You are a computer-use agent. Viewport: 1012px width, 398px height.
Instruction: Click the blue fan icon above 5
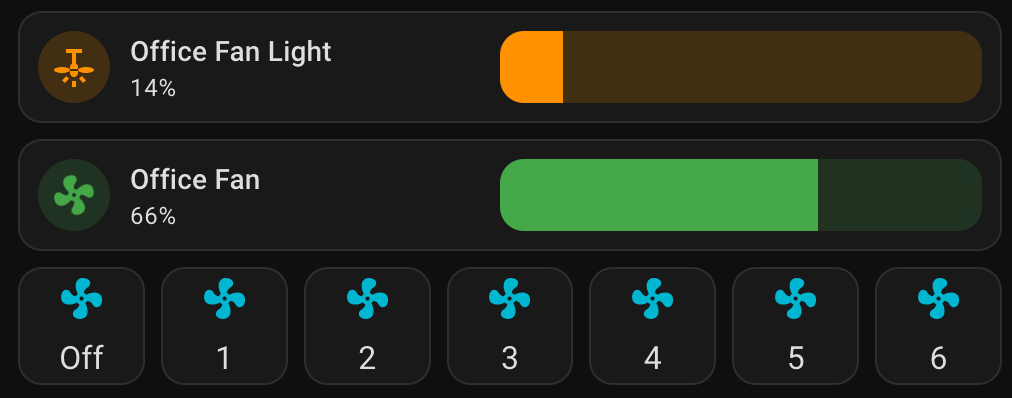(x=796, y=299)
